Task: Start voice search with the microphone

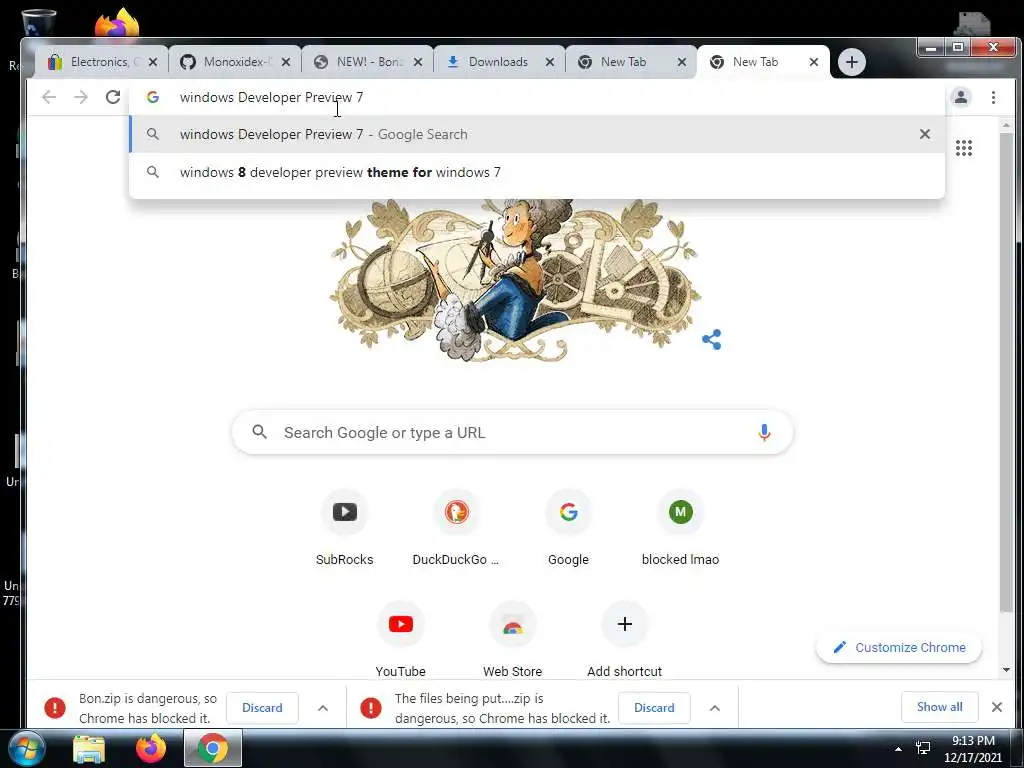Action: coord(764,432)
